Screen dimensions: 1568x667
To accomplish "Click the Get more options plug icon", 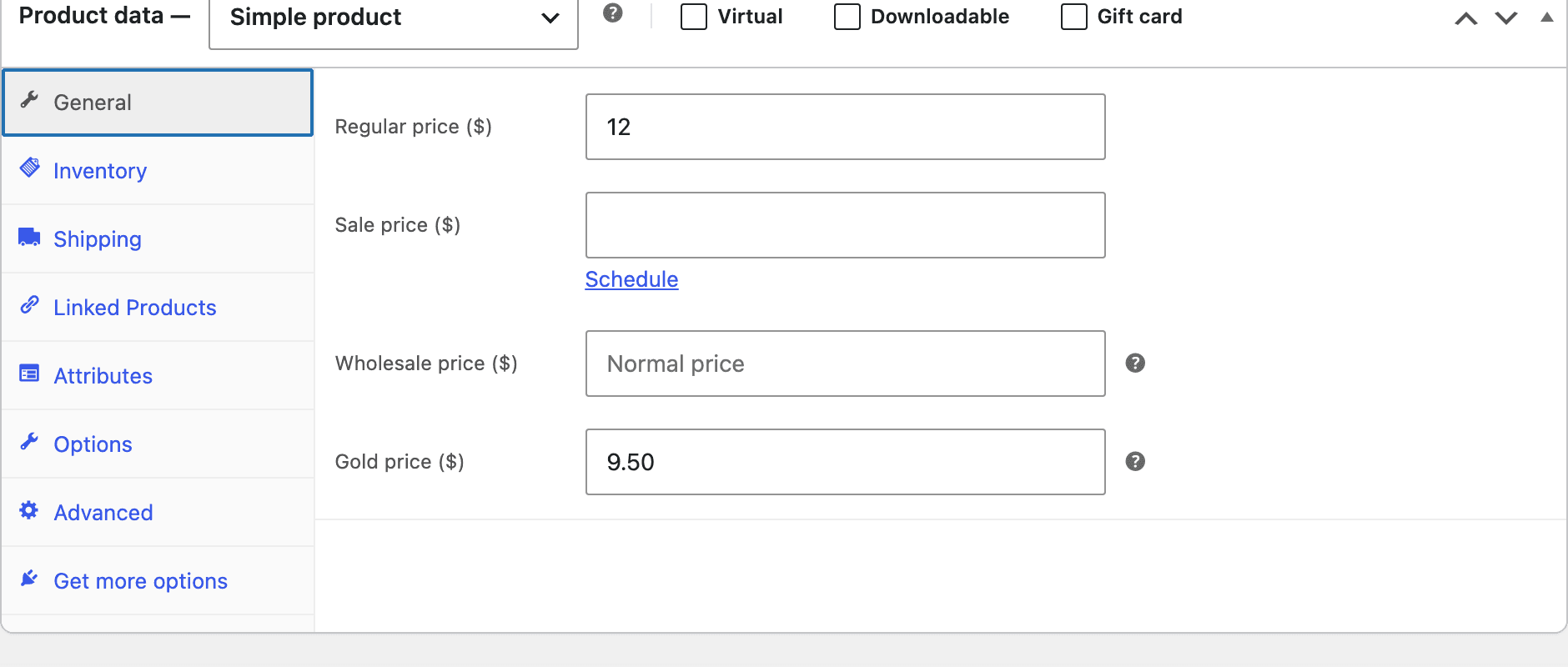I will 29,579.
